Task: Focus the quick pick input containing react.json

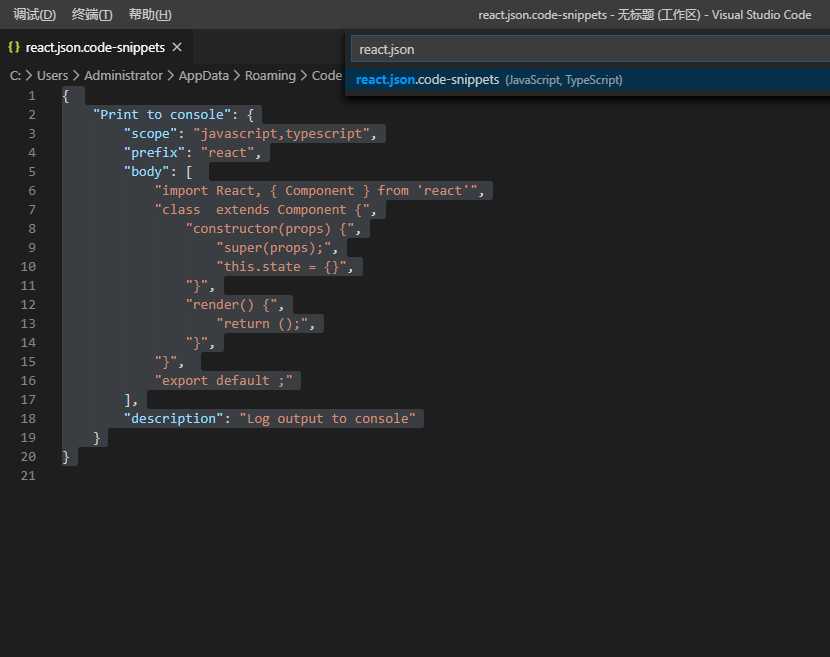Action: pyautogui.click(x=590, y=49)
